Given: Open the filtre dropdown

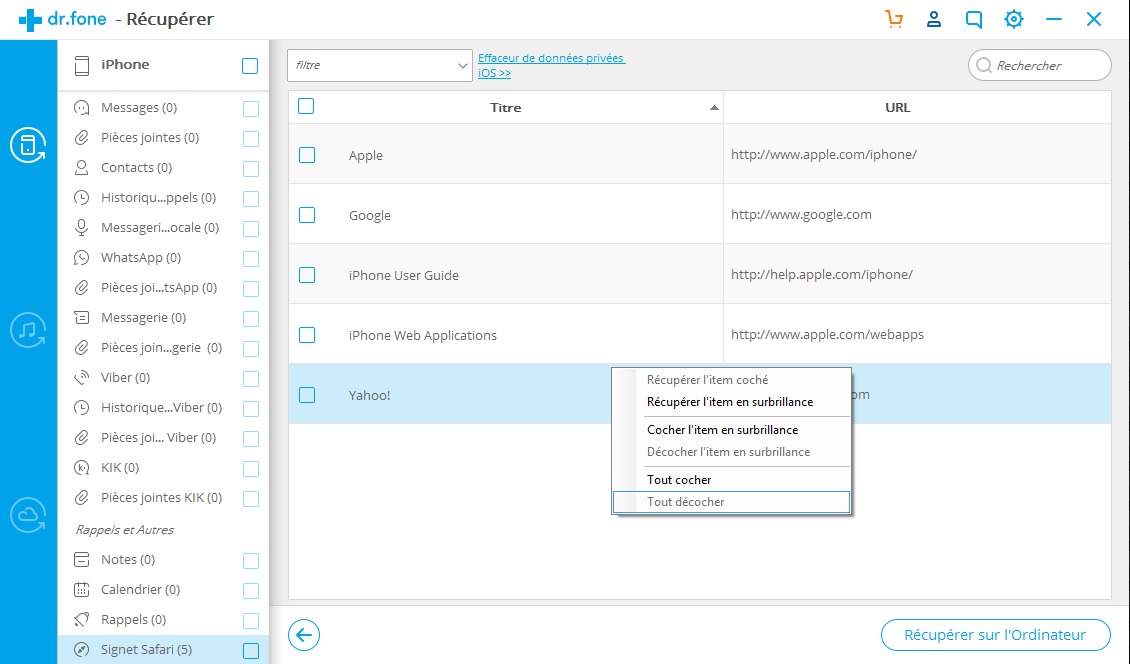Looking at the screenshot, I should tap(380, 66).
